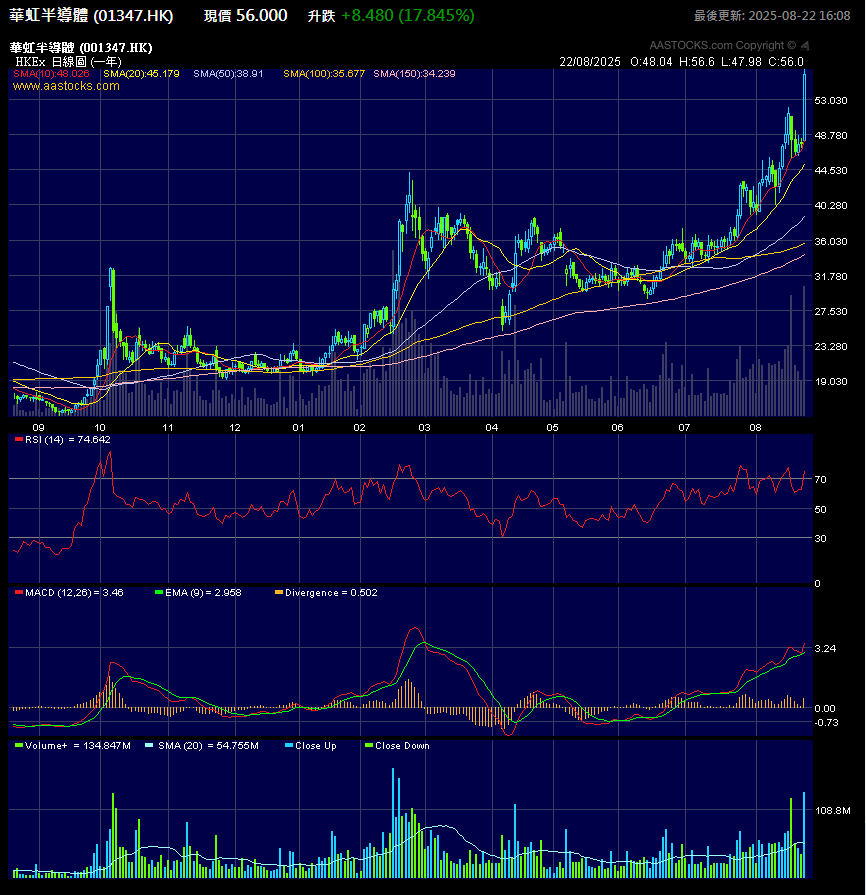Click month label 09 on time axis
The width and height of the screenshot is (866, 895).
[38, 428]
